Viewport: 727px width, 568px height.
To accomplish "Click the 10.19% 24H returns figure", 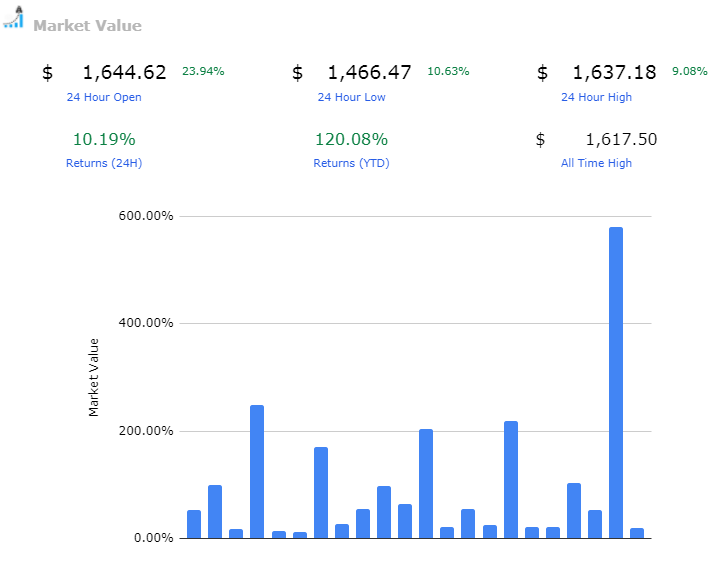I will (x=104, y=139).
